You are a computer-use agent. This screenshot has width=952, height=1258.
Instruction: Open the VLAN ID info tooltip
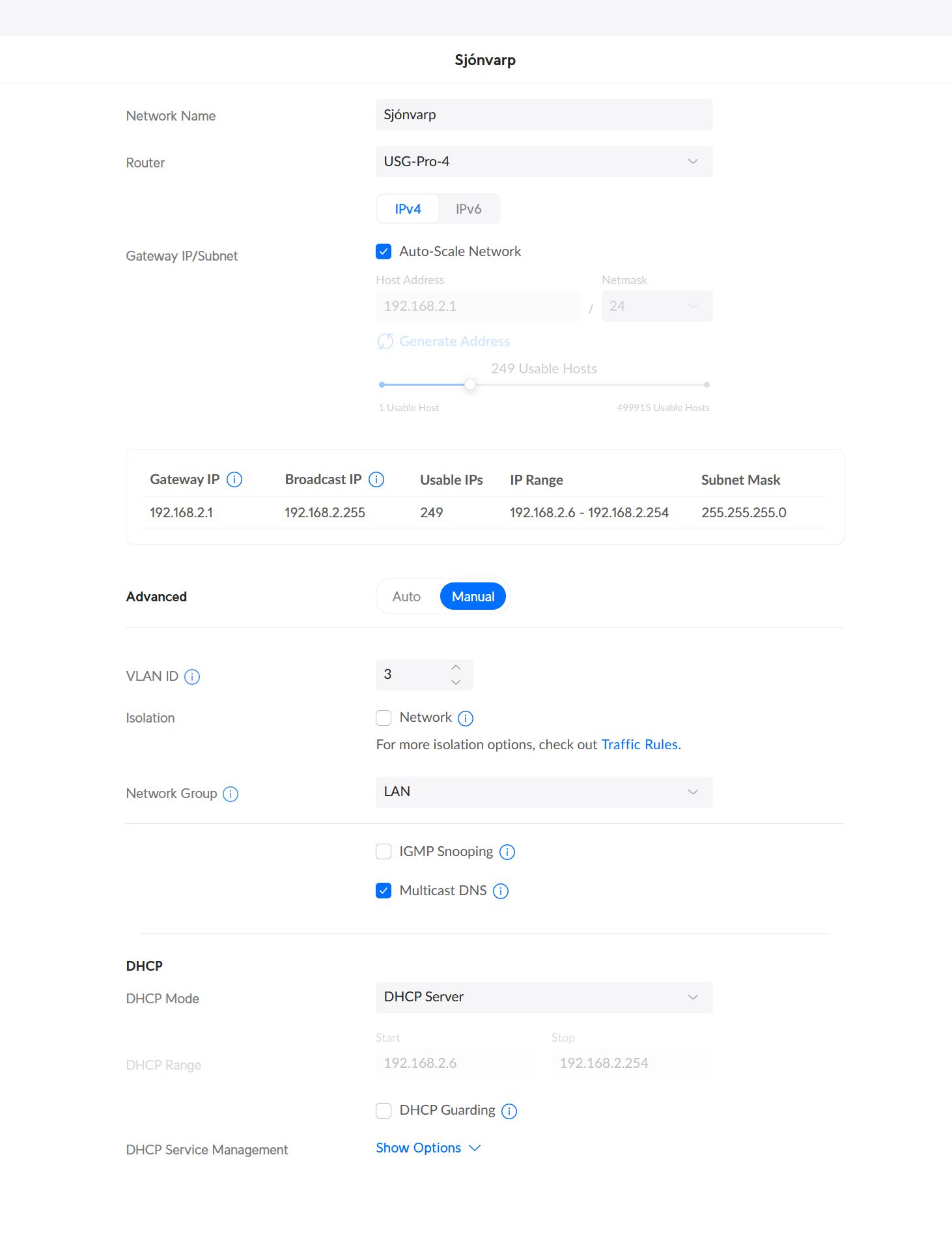click(x=192, y=677)
